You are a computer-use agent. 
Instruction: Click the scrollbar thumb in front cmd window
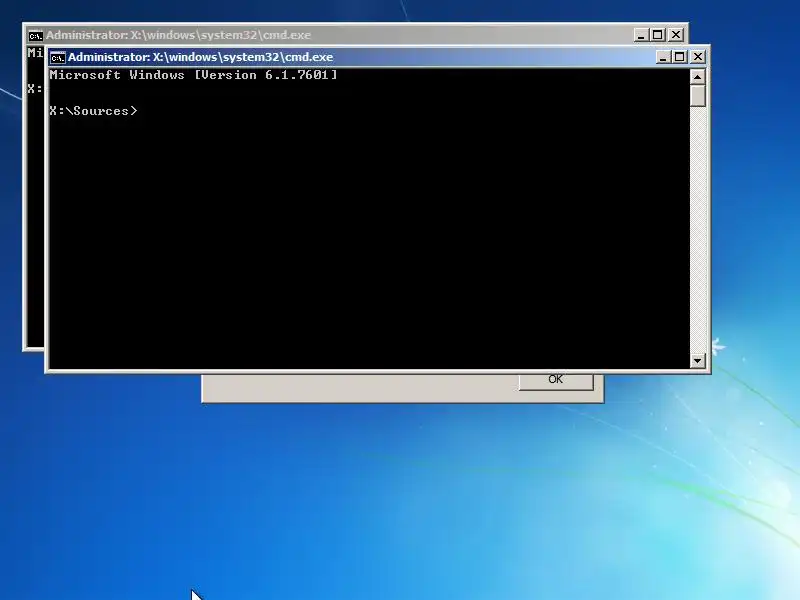[697, 95]
